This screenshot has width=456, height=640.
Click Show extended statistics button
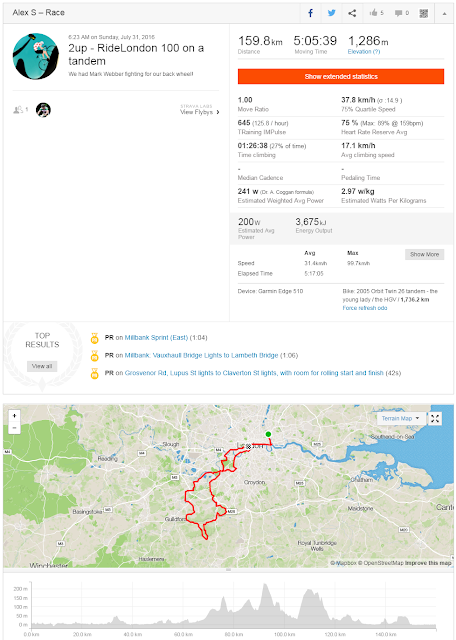coord(341,76)
